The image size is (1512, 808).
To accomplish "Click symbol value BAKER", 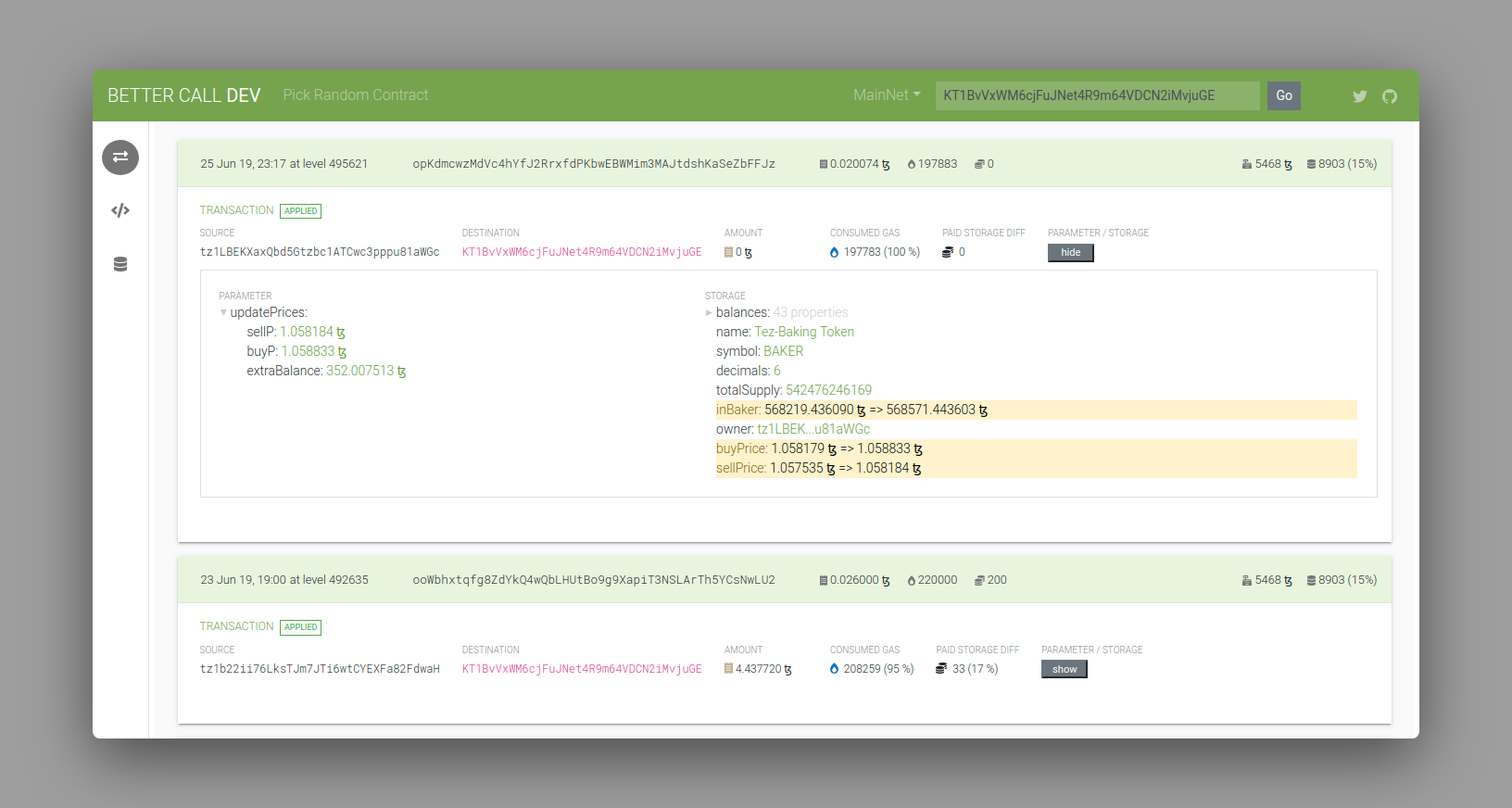I will (x=784, y=351).
